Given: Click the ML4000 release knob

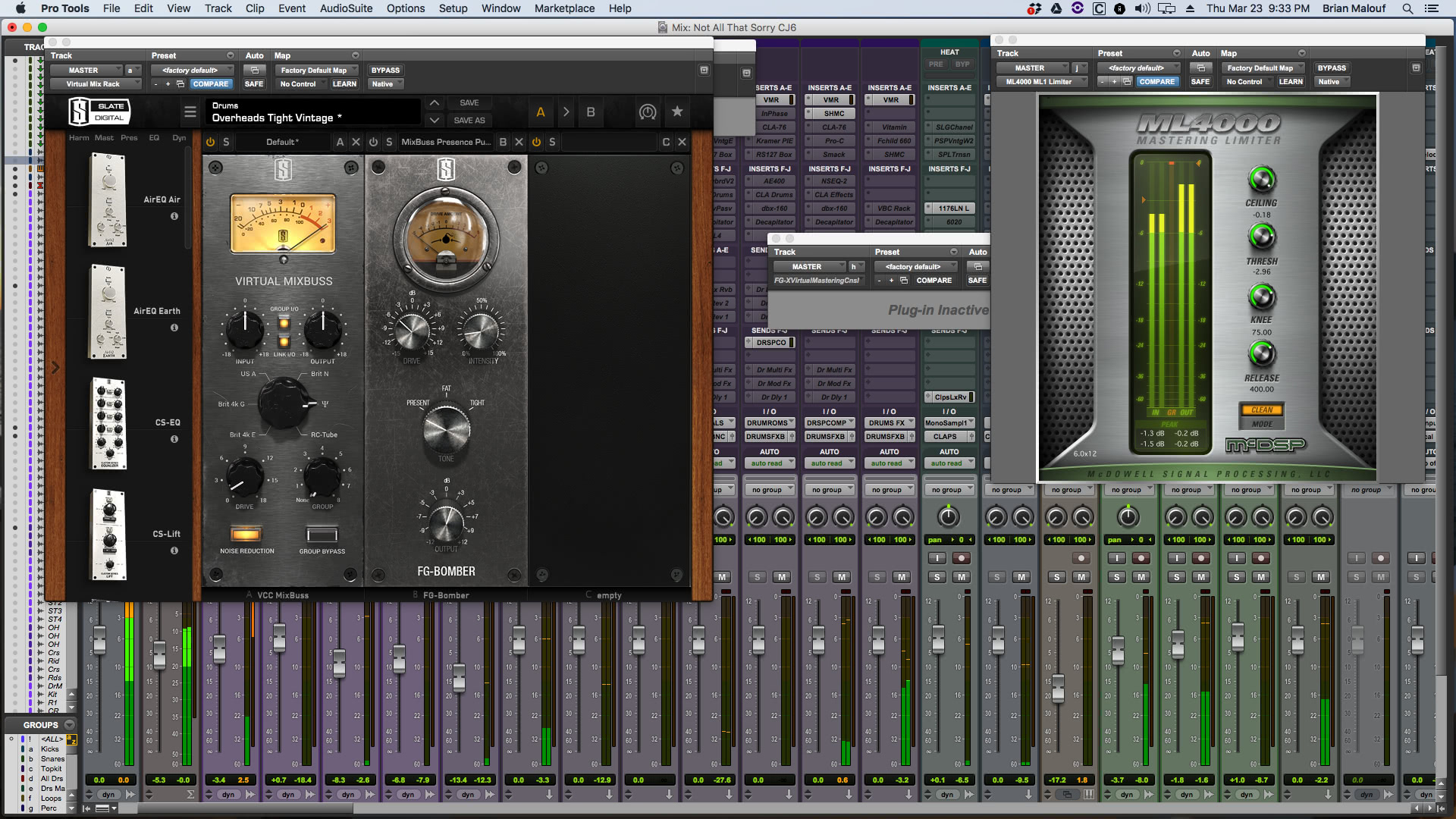Looking at the screenshot, I should tap(1262, 353).
